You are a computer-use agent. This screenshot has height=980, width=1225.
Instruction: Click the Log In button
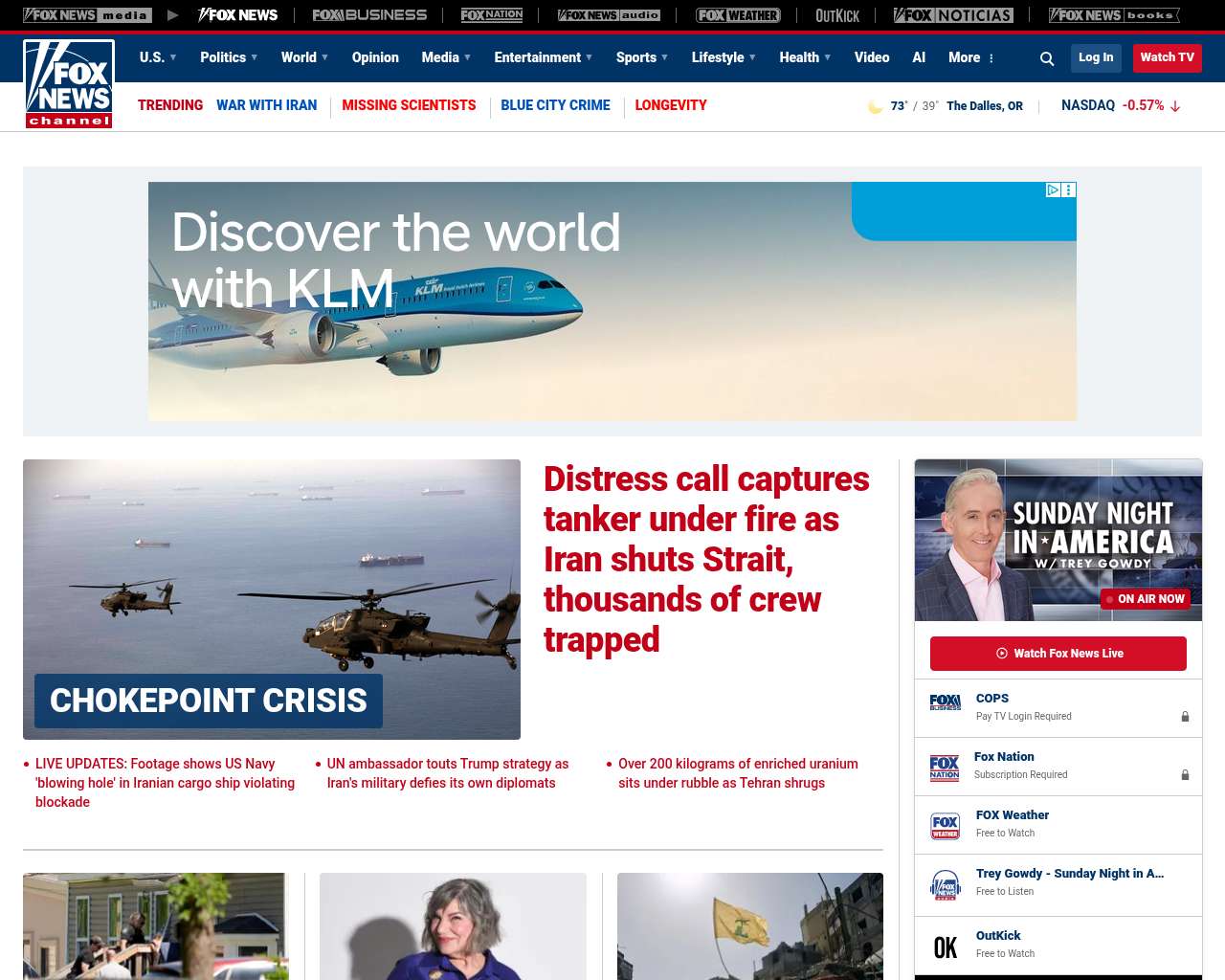(x=1096, y=57)
